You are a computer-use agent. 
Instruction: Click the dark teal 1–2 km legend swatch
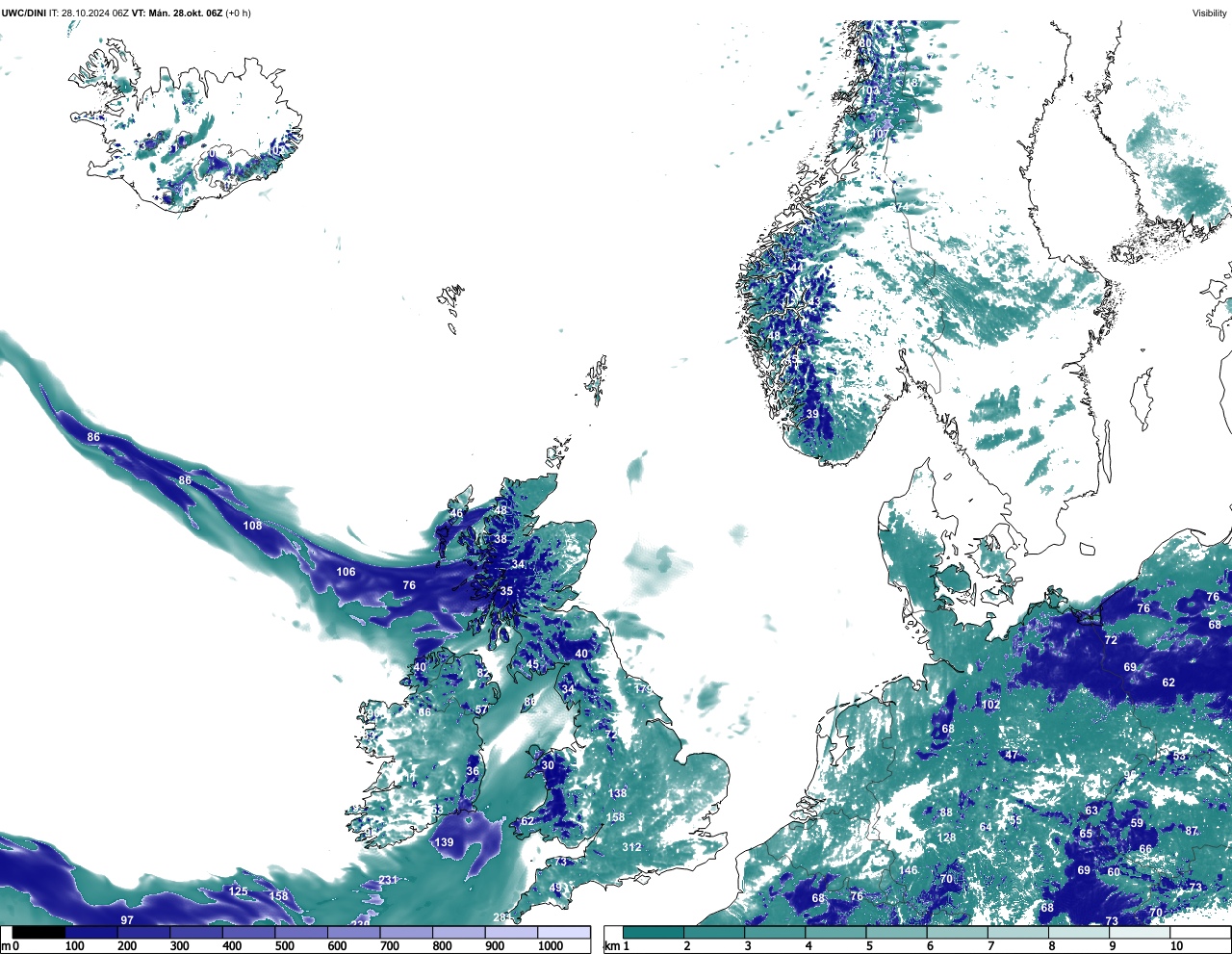(654, 932)
